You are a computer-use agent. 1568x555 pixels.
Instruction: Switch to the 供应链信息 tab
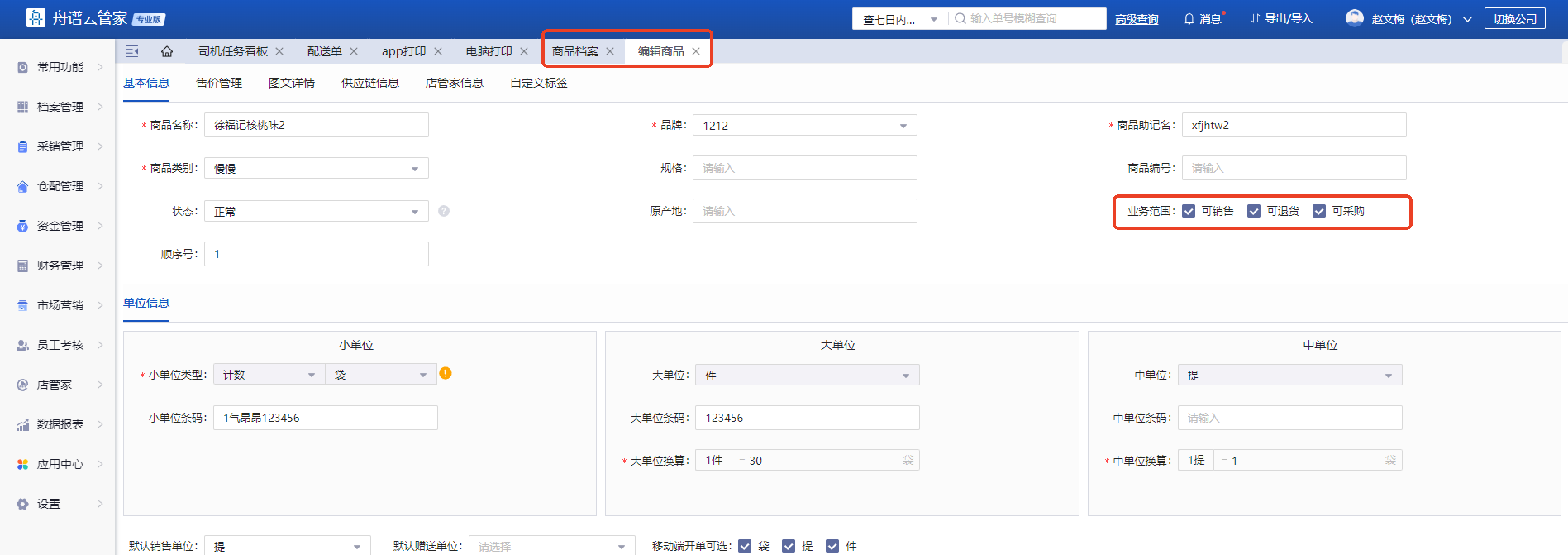(370, 83)
